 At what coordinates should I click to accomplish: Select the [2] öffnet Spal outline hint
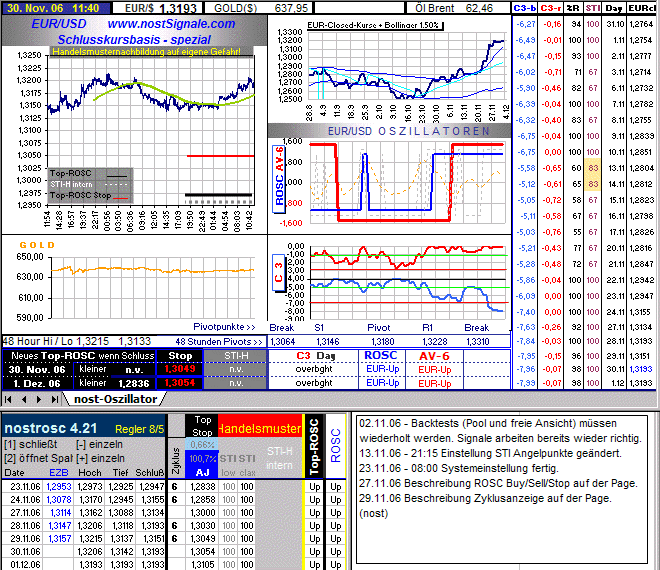point(38,458)
